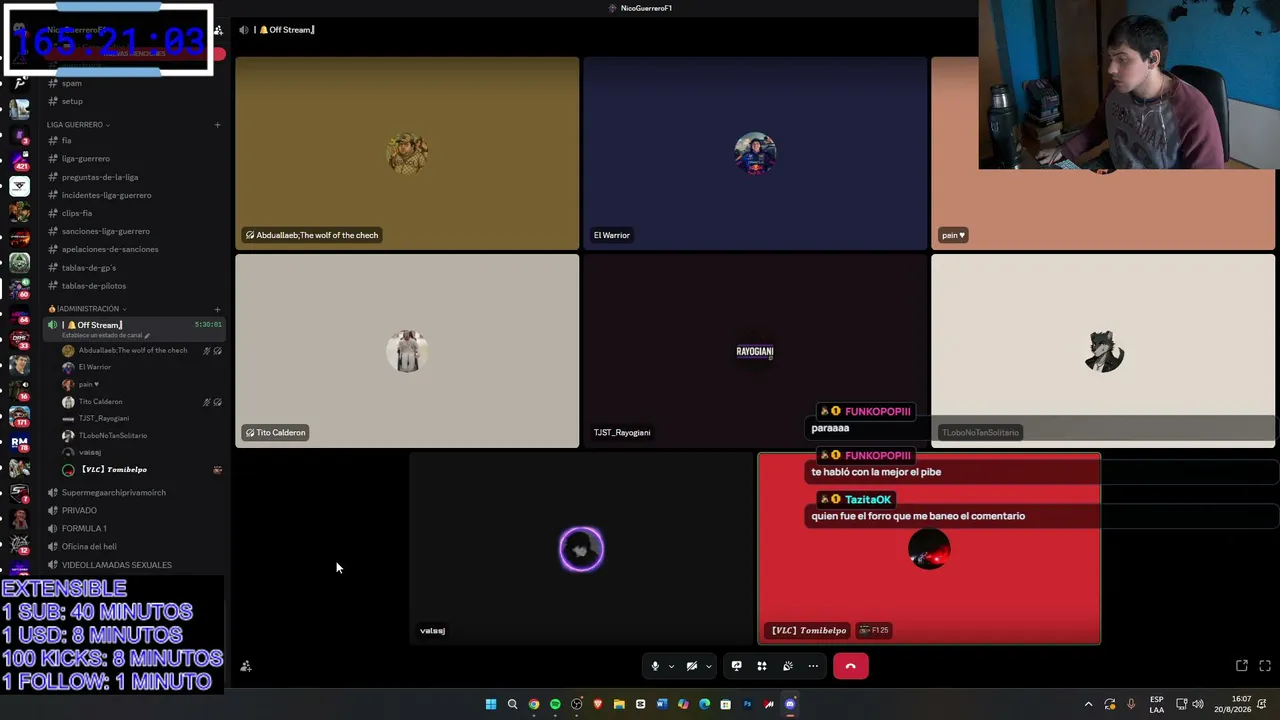Open Spotify from the taskbar
This screenshot has height=720, width=1280.
click(555, 704)
